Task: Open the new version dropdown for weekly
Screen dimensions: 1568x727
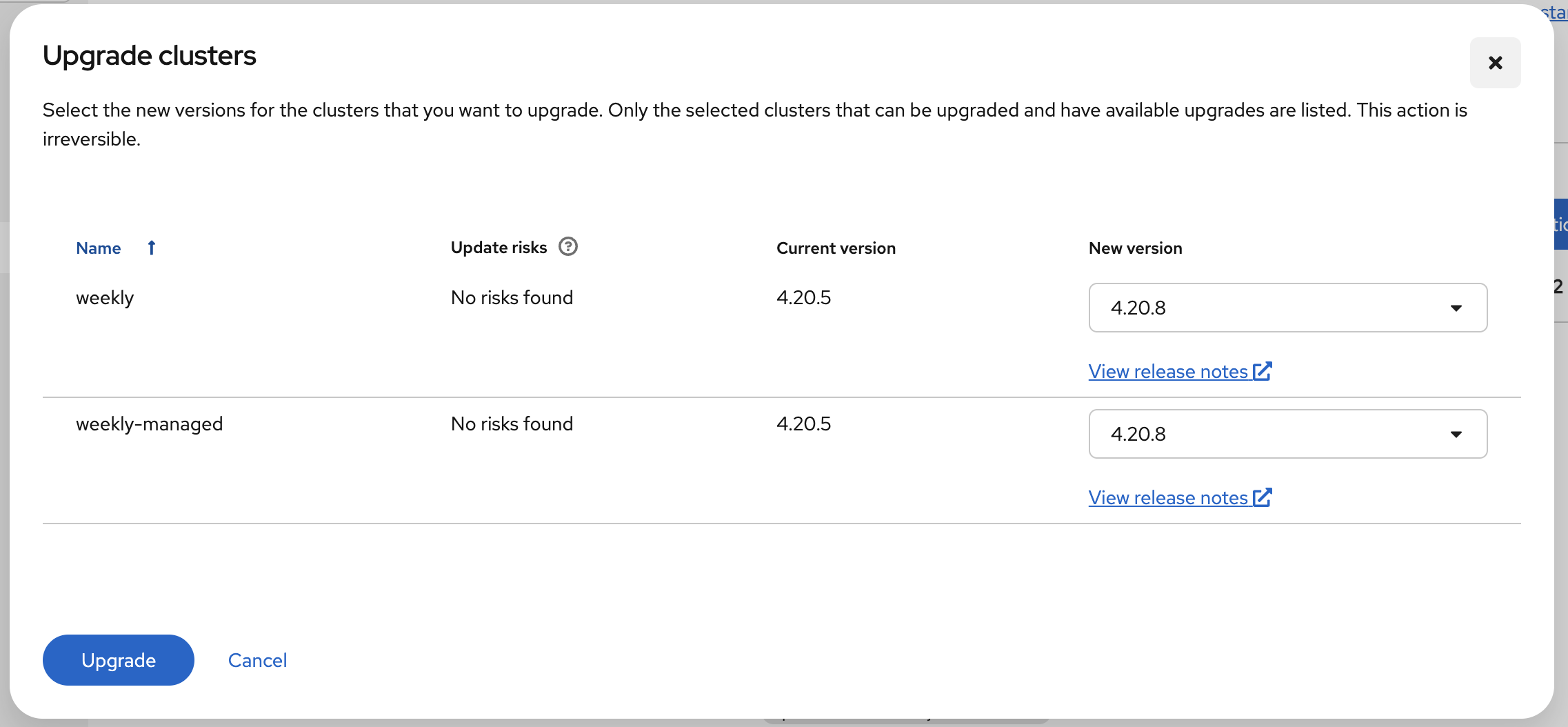Action: [x=1287, y=308]
